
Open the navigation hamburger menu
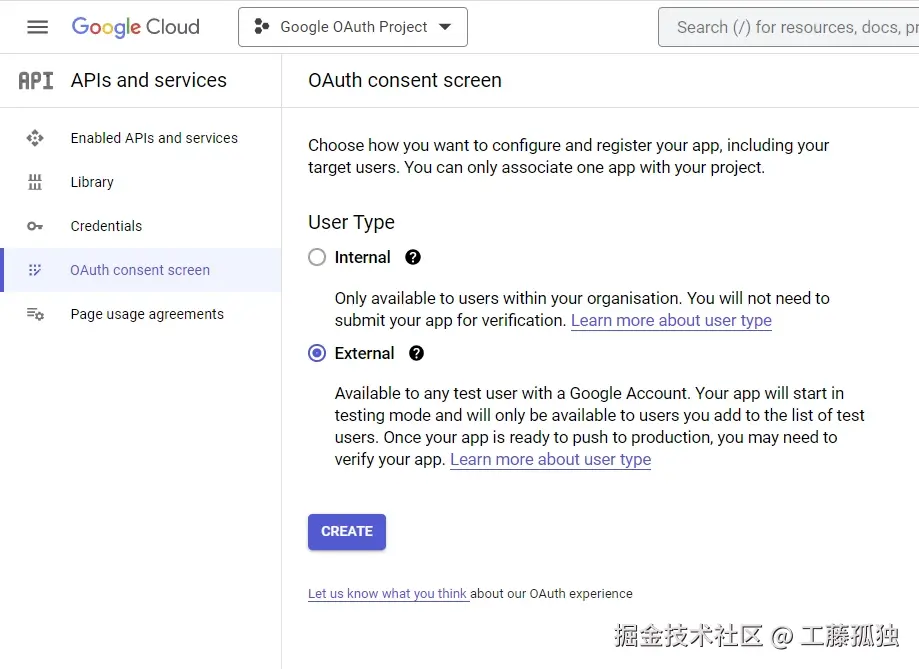[x=37, y=27]
